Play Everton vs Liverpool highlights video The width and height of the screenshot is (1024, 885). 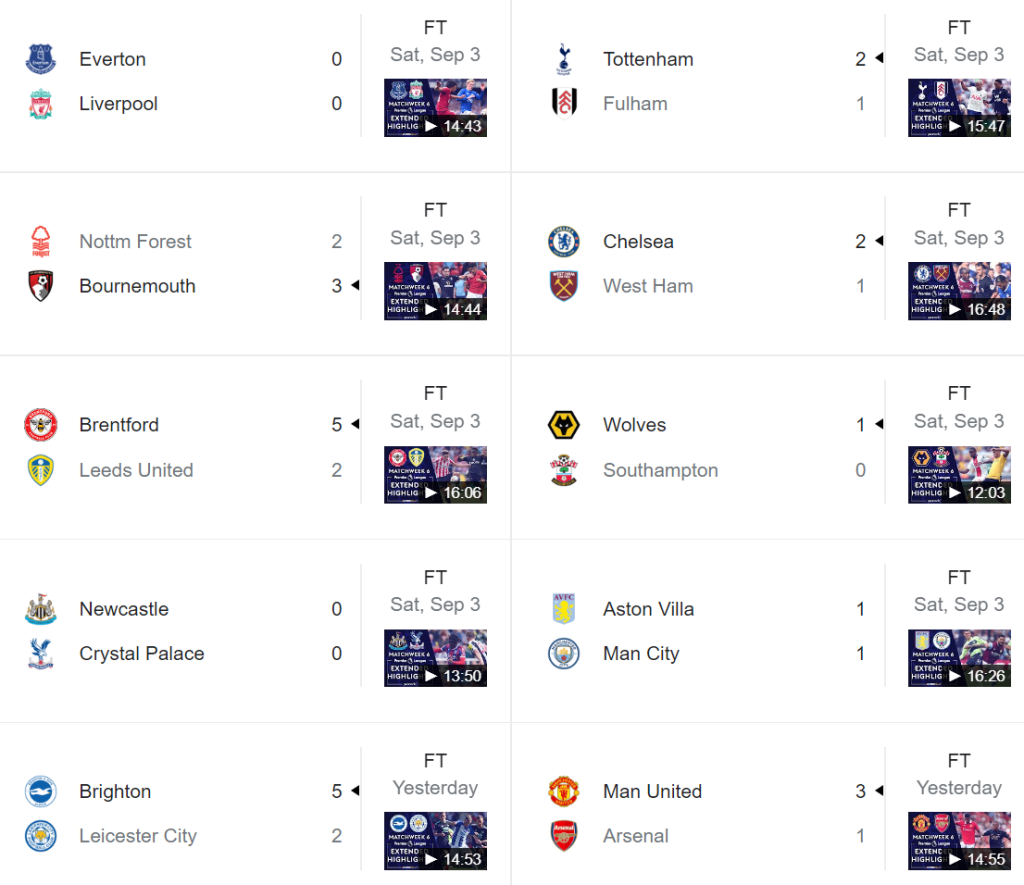click(435, 108)
